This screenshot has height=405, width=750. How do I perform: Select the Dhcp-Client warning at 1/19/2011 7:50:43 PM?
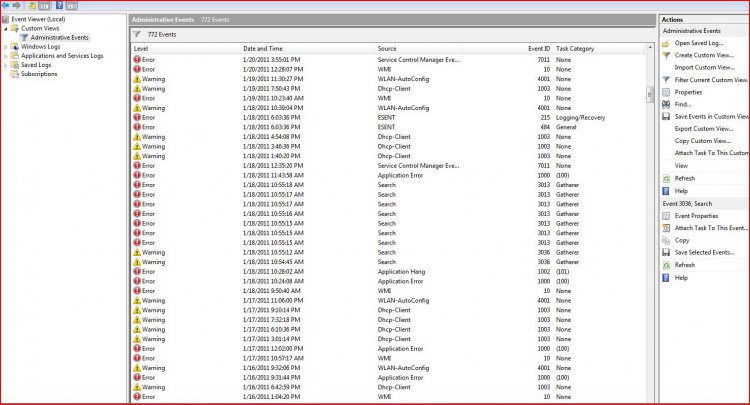pos(388,88)
